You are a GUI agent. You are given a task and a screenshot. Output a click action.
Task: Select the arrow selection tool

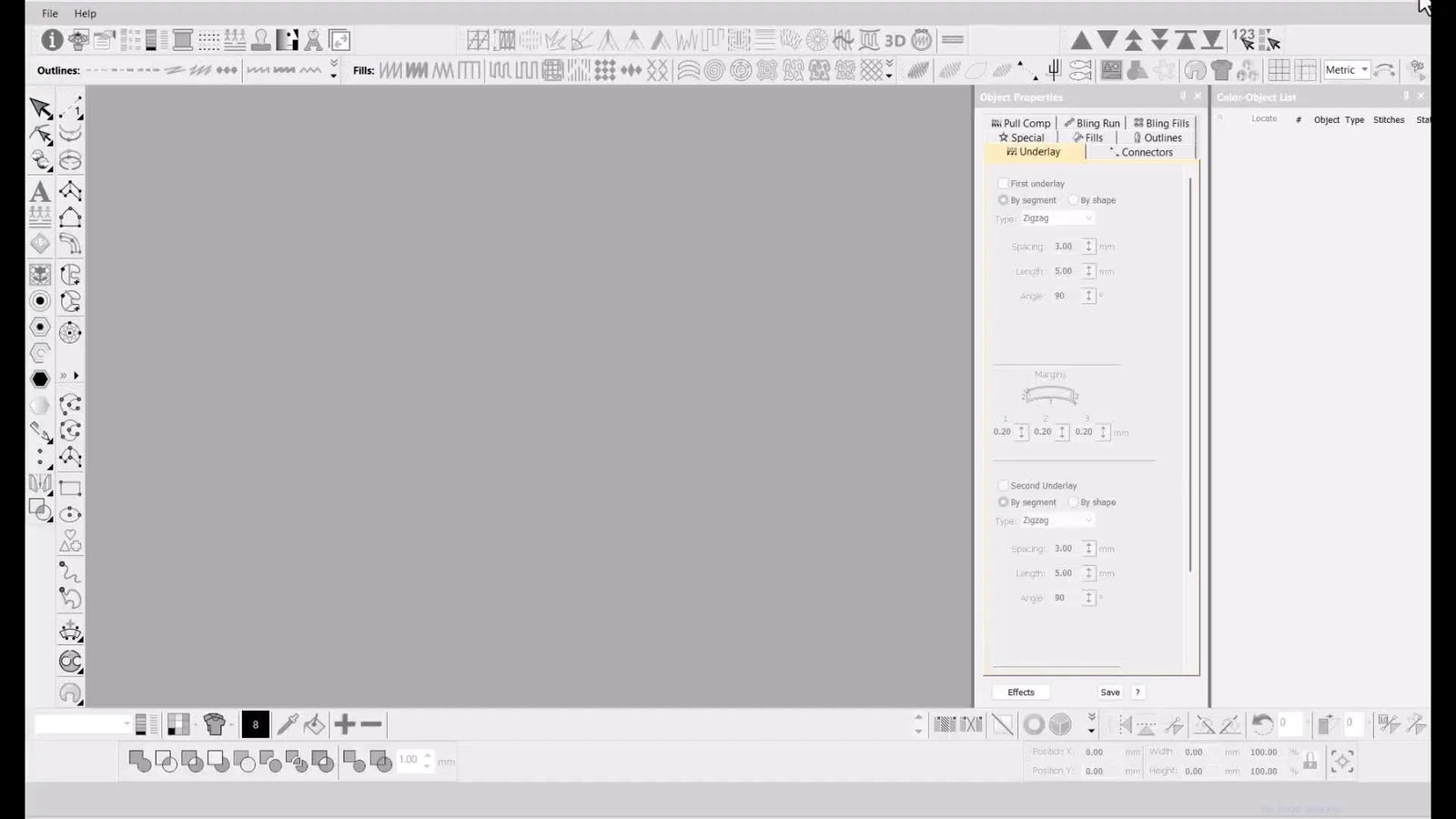click(x=40, y=108)
